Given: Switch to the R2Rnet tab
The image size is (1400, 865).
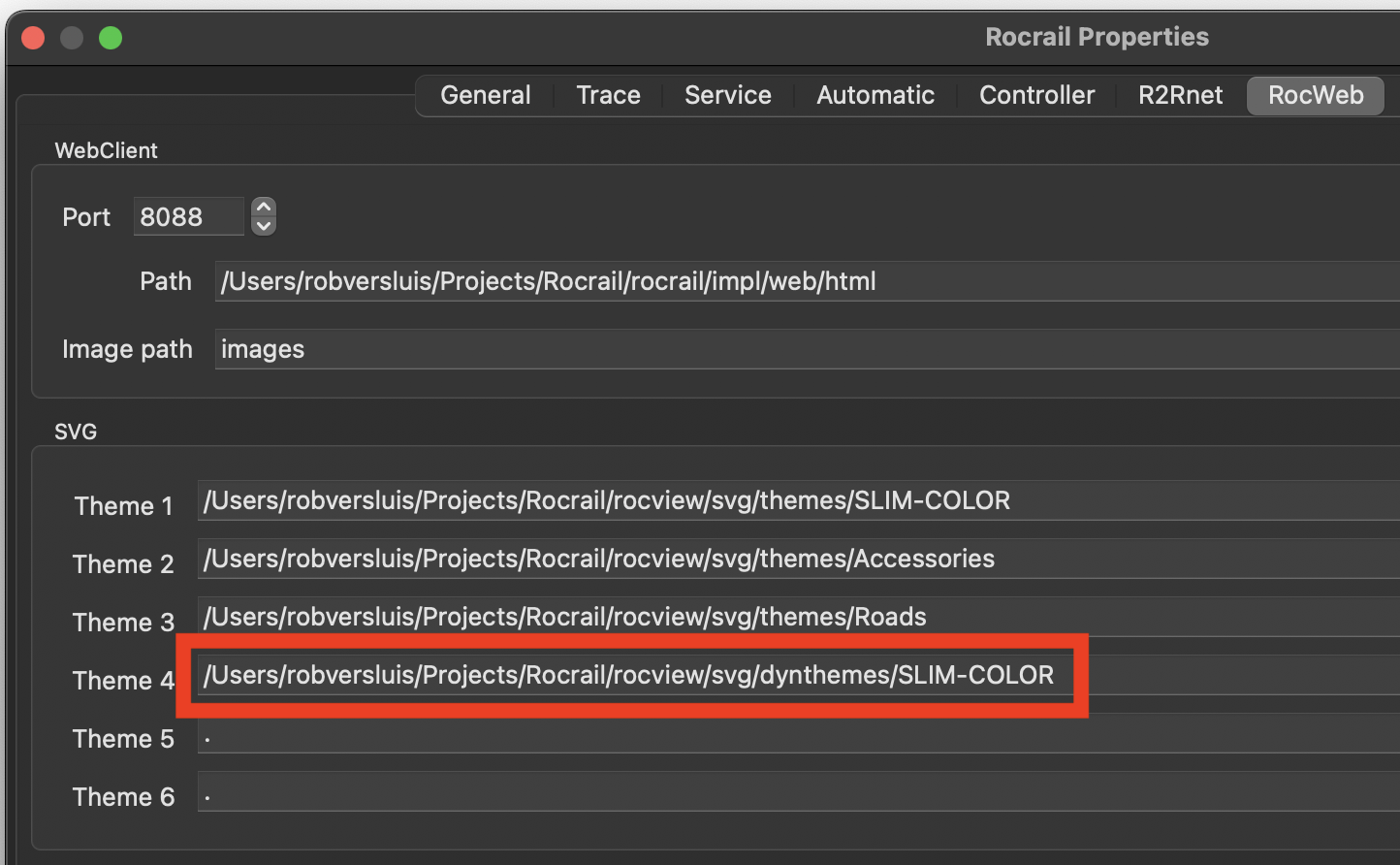Looking at the screenshot, I should tap(1180, 95).
